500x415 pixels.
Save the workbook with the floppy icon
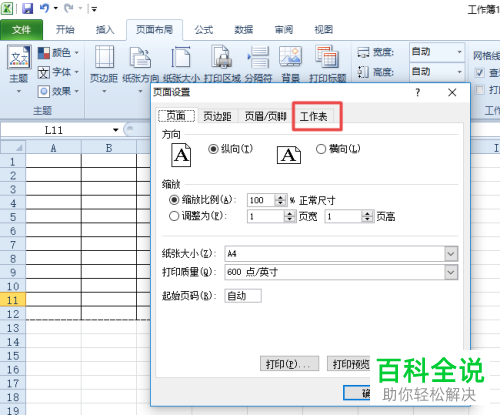point(28,8)
